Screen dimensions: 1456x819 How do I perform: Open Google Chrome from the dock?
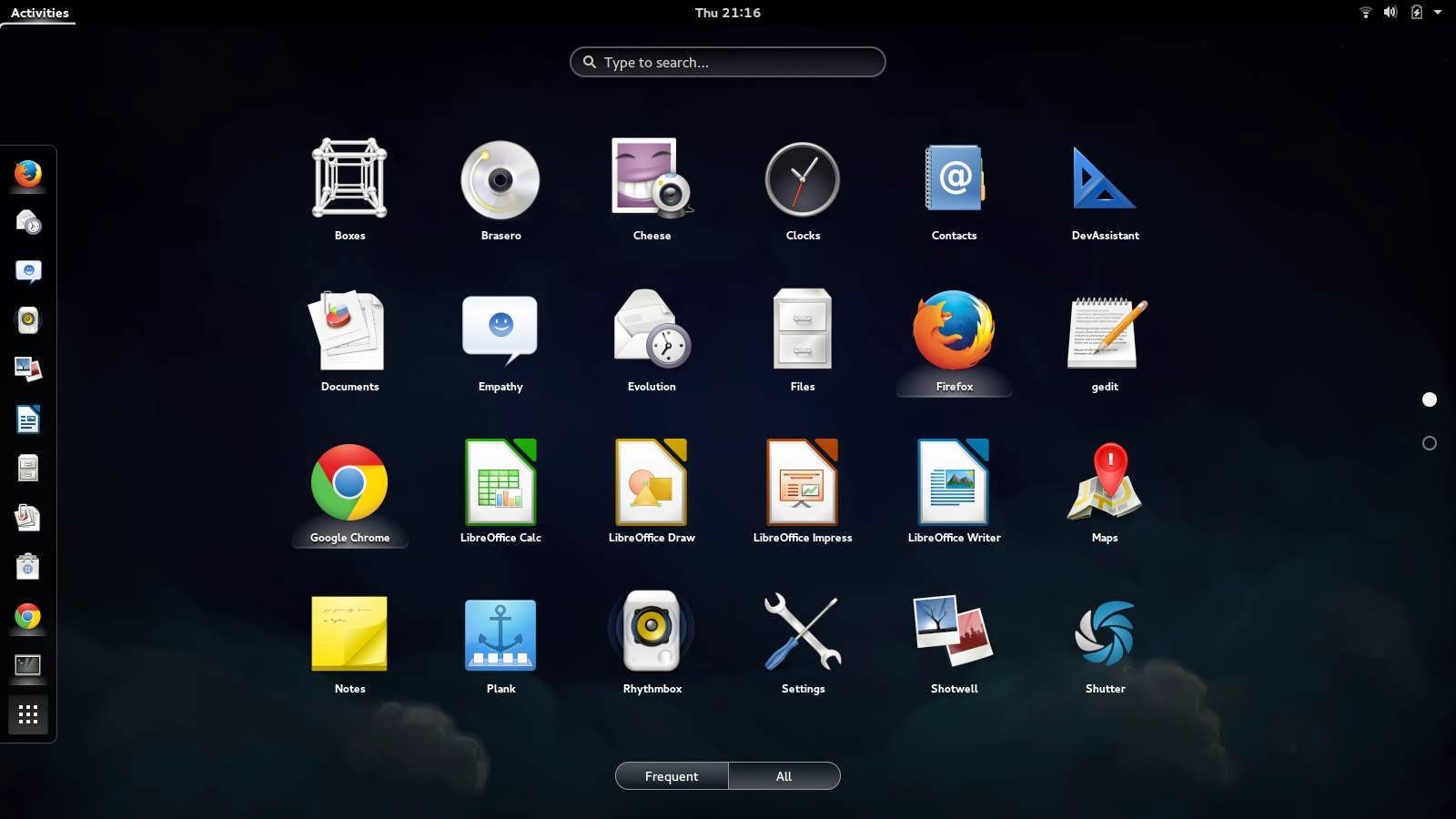27,616
